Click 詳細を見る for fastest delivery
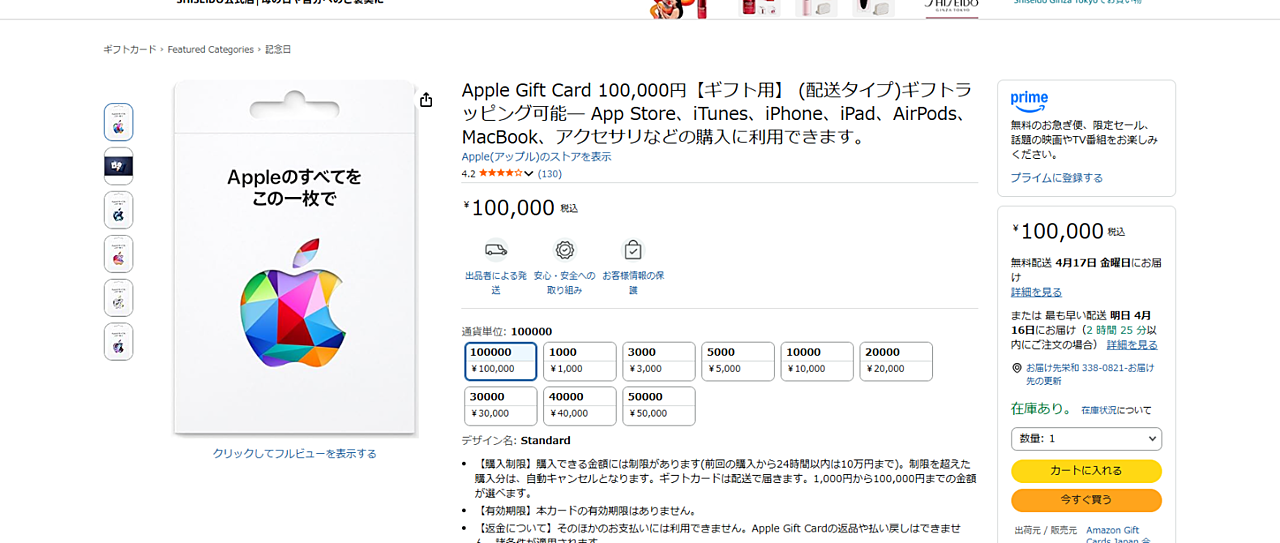1280x543 pixels. 1132,345
